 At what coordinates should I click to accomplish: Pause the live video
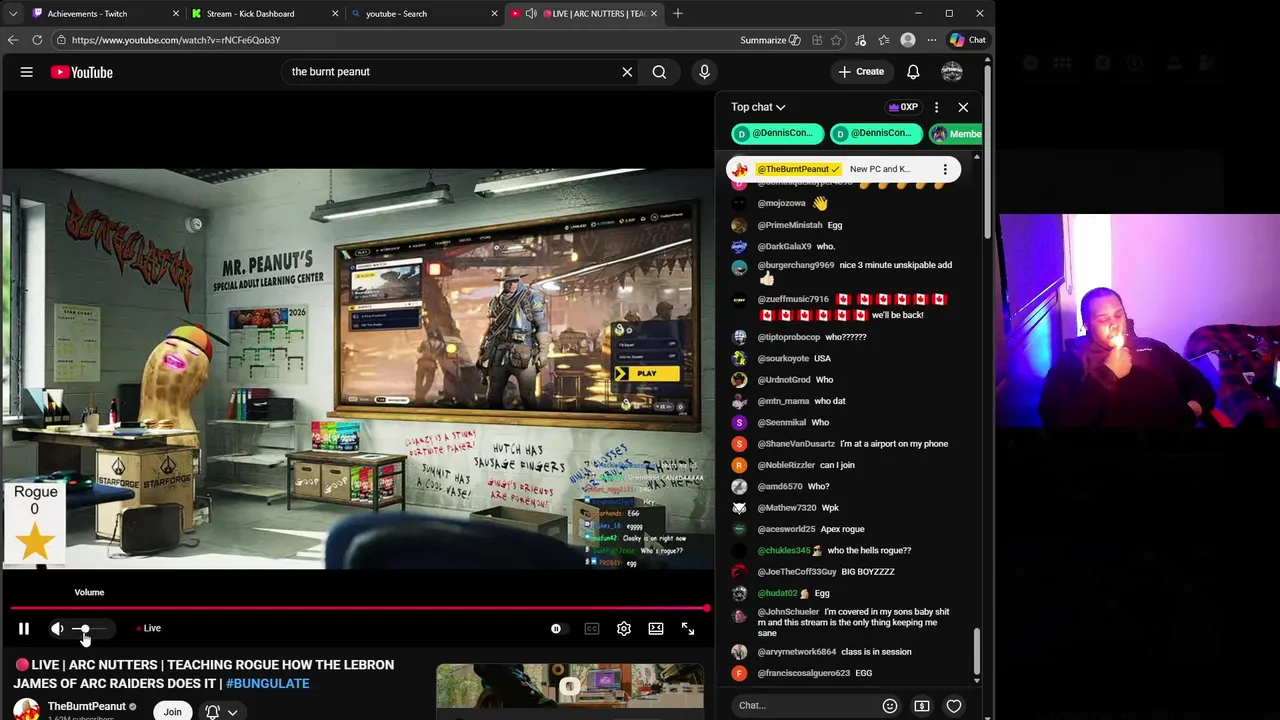click(24, 629)
